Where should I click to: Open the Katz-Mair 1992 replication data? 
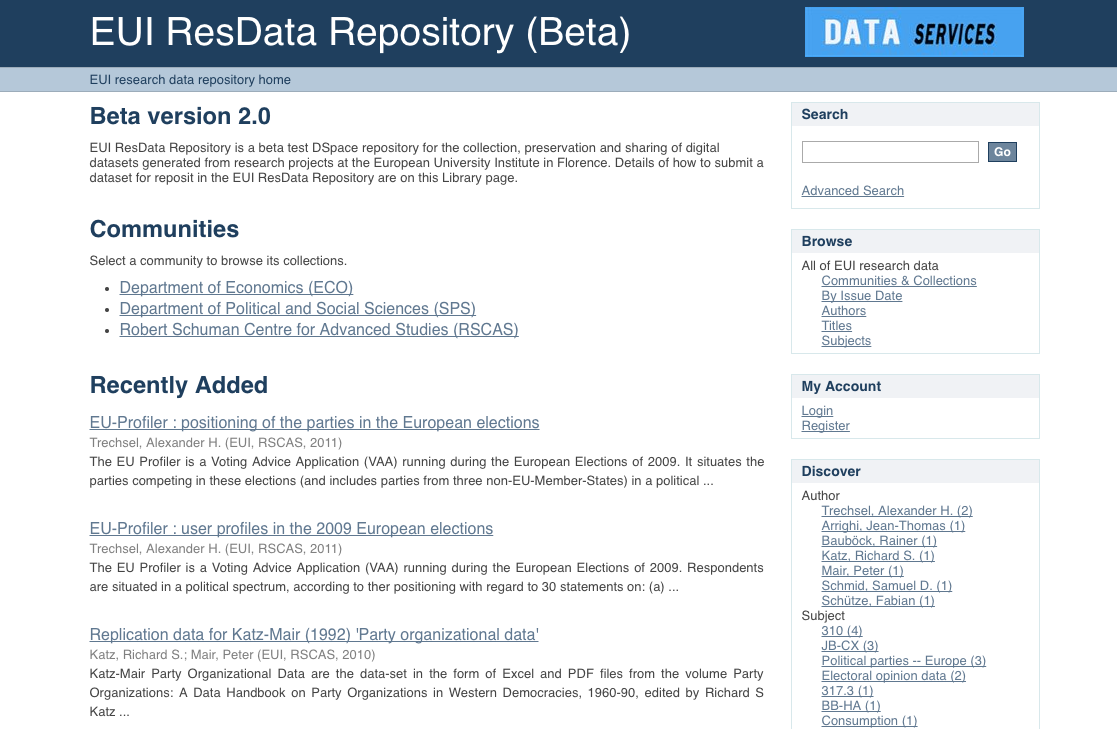pos(313,634)
